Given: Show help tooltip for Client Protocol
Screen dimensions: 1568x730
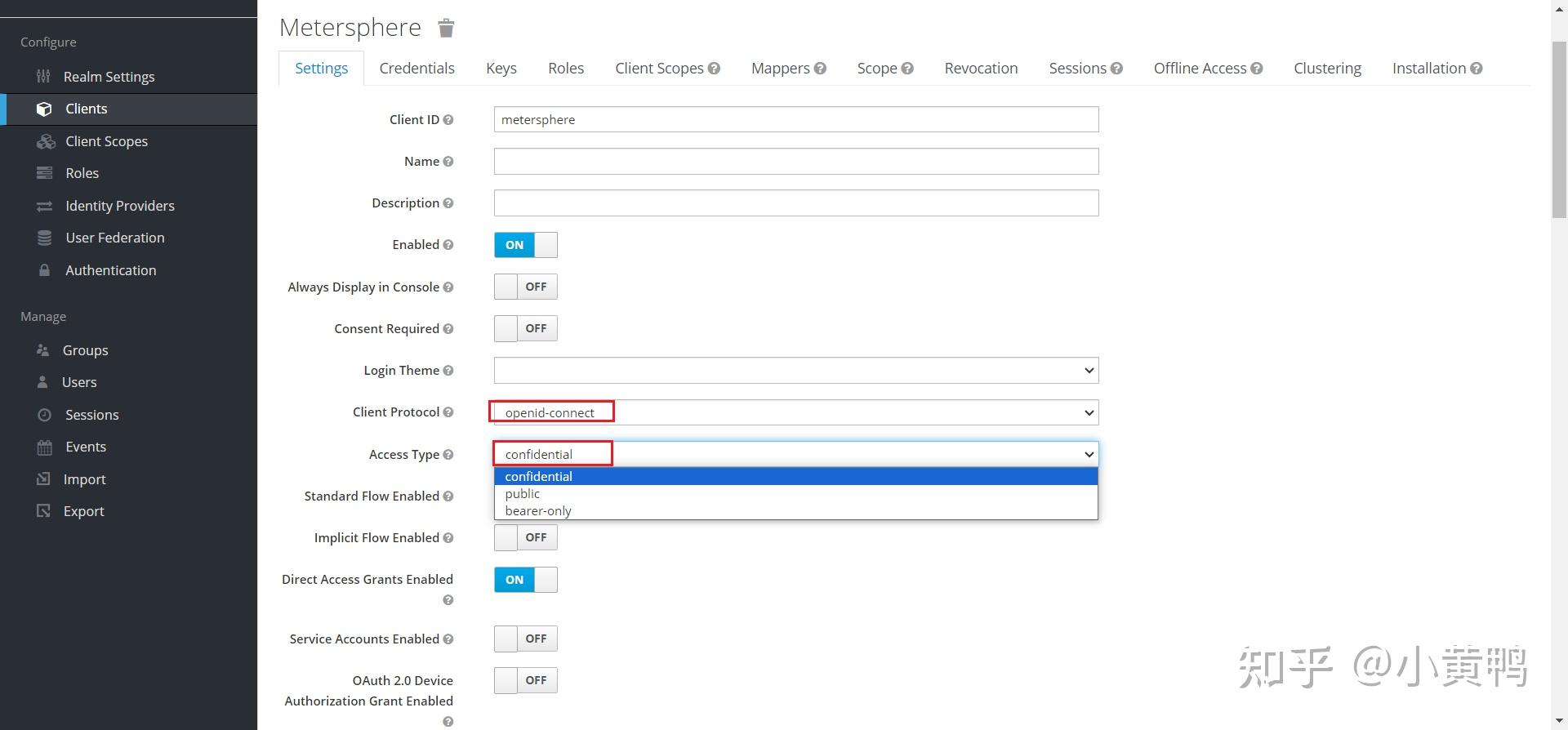Looking at the screenshot, I should point(448,412).
